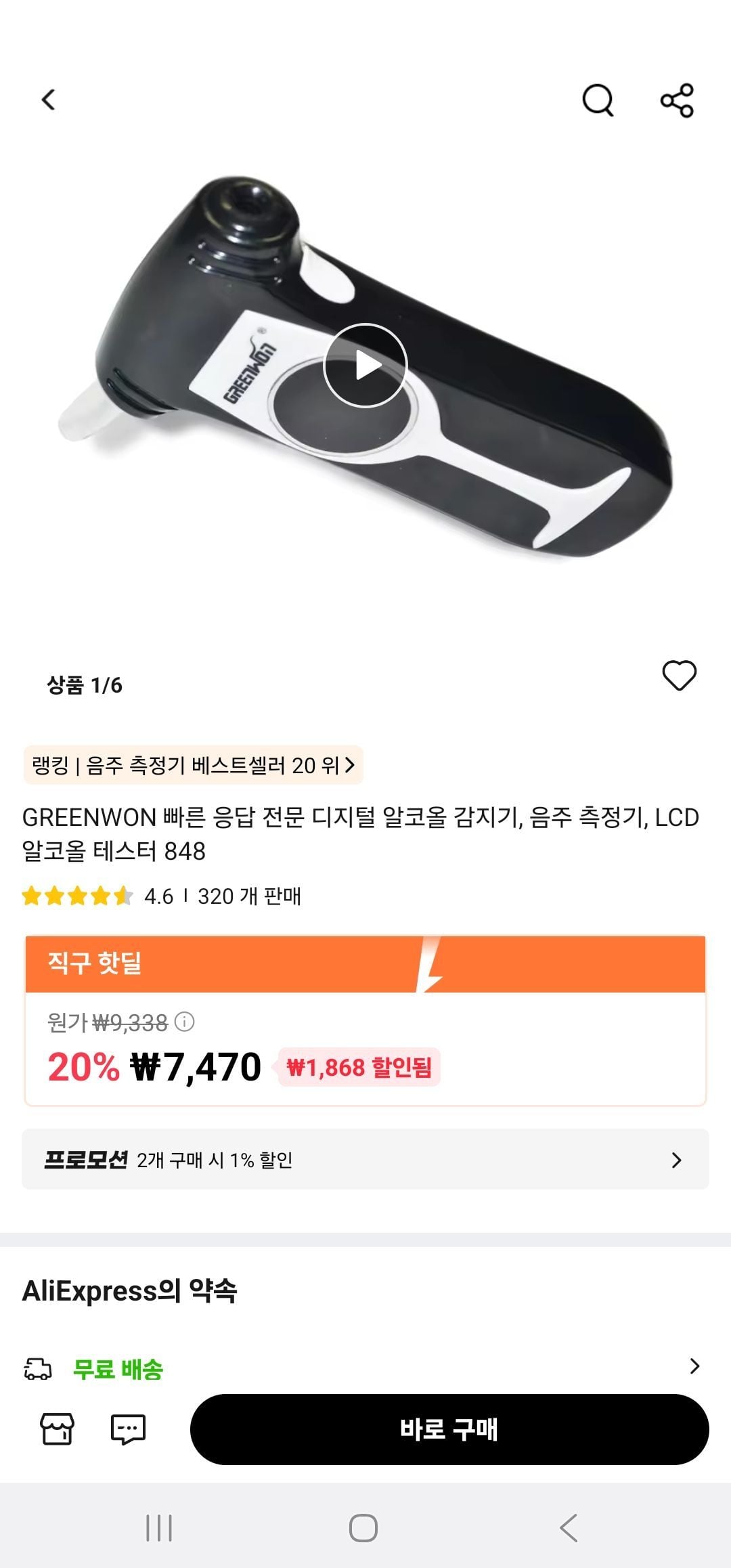Tap the 상품 1/6 image counter
Screen dimensions: 731x1568
tap(85, 685)
